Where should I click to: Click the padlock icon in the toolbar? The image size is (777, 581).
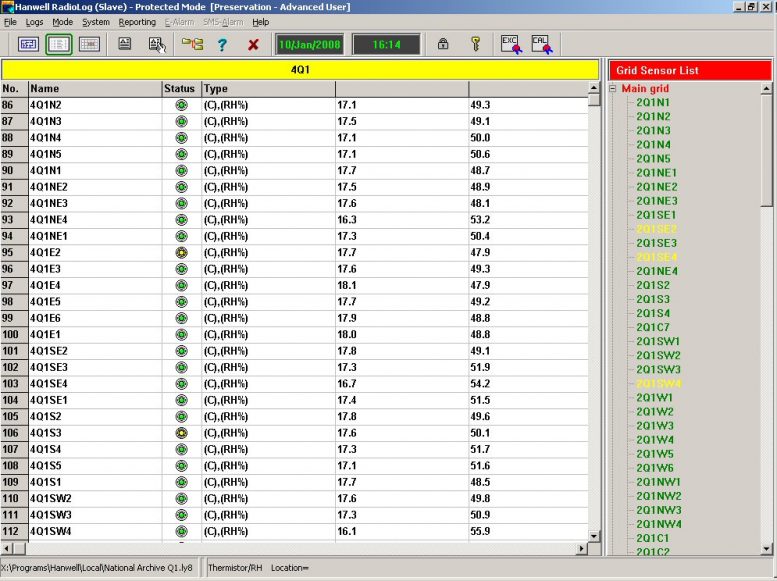coord(442,44)
